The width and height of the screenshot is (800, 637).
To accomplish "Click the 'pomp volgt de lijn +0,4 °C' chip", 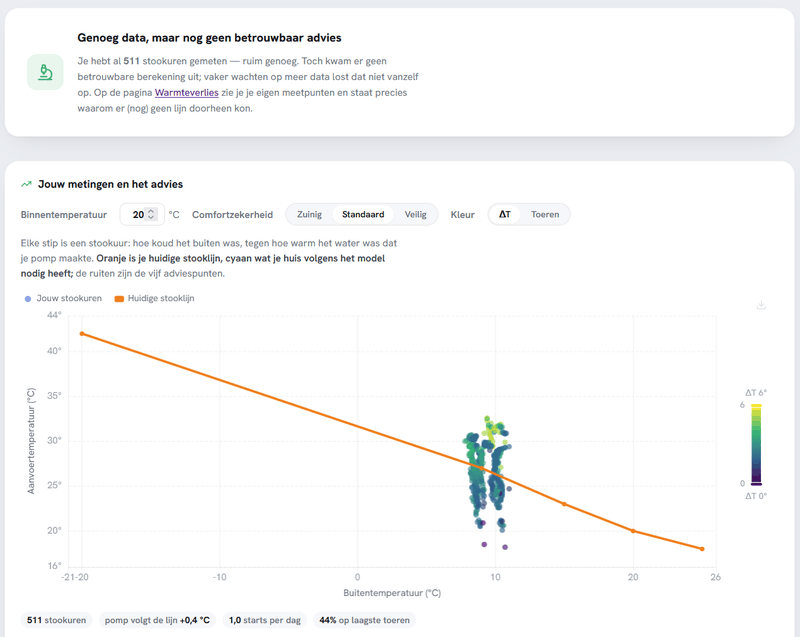I will 157,620.
